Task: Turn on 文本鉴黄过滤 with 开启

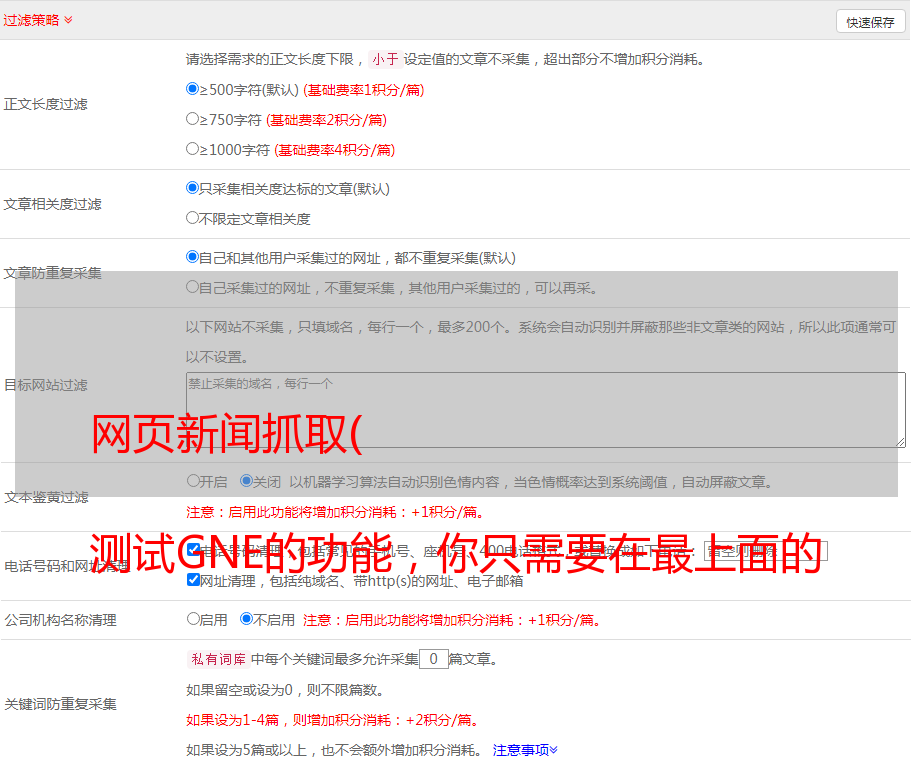Action: pyautogui.click(x=193, y=481)
